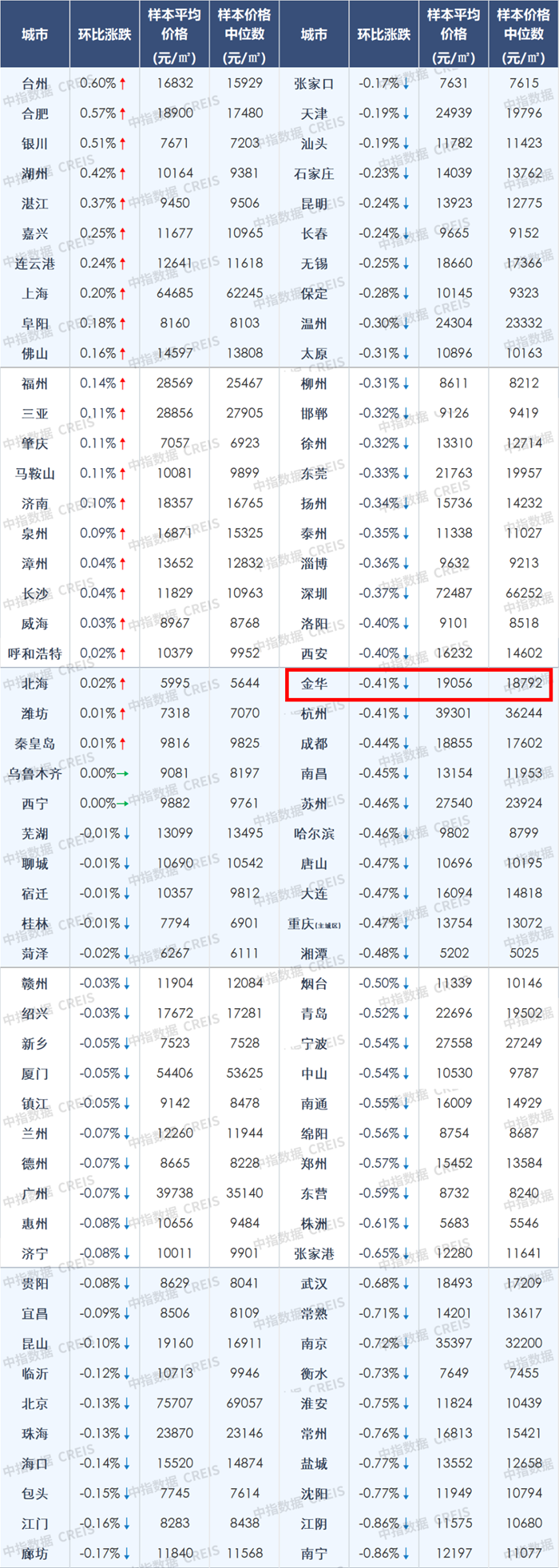Image resolution: width=559 pixels, height=1568 pixels.
Task: Select the 0.57% change value for 合肥
Action: tap(97, 113)
